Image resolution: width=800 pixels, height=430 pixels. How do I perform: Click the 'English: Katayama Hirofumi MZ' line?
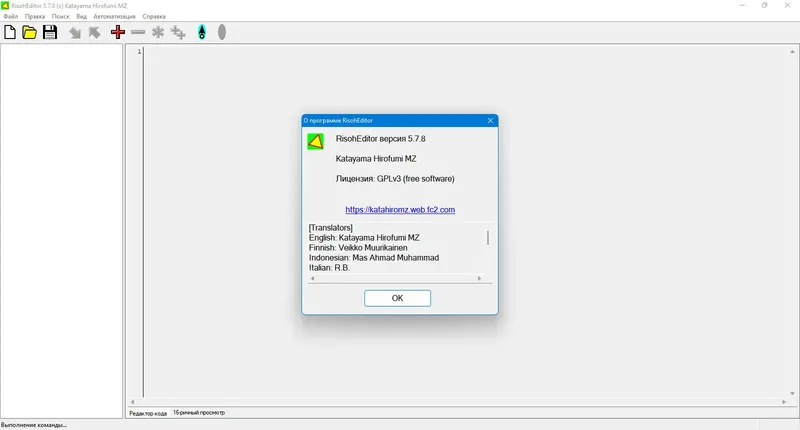pos(364,238)
